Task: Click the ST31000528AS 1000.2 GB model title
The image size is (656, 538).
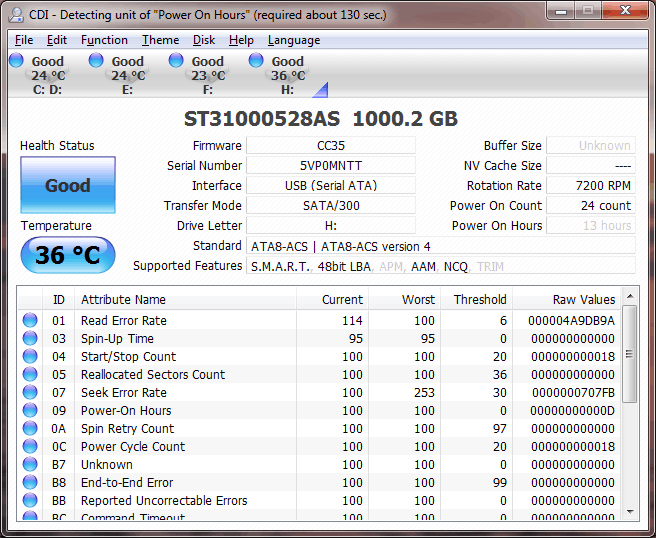Action: coord(321,119)
